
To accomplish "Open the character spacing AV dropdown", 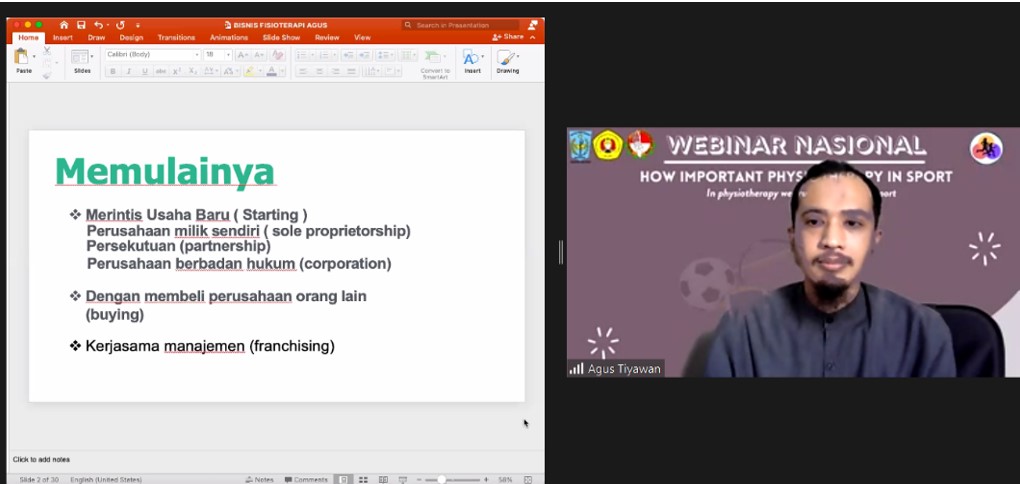I will pyautogui.click(x=211, y=72).
